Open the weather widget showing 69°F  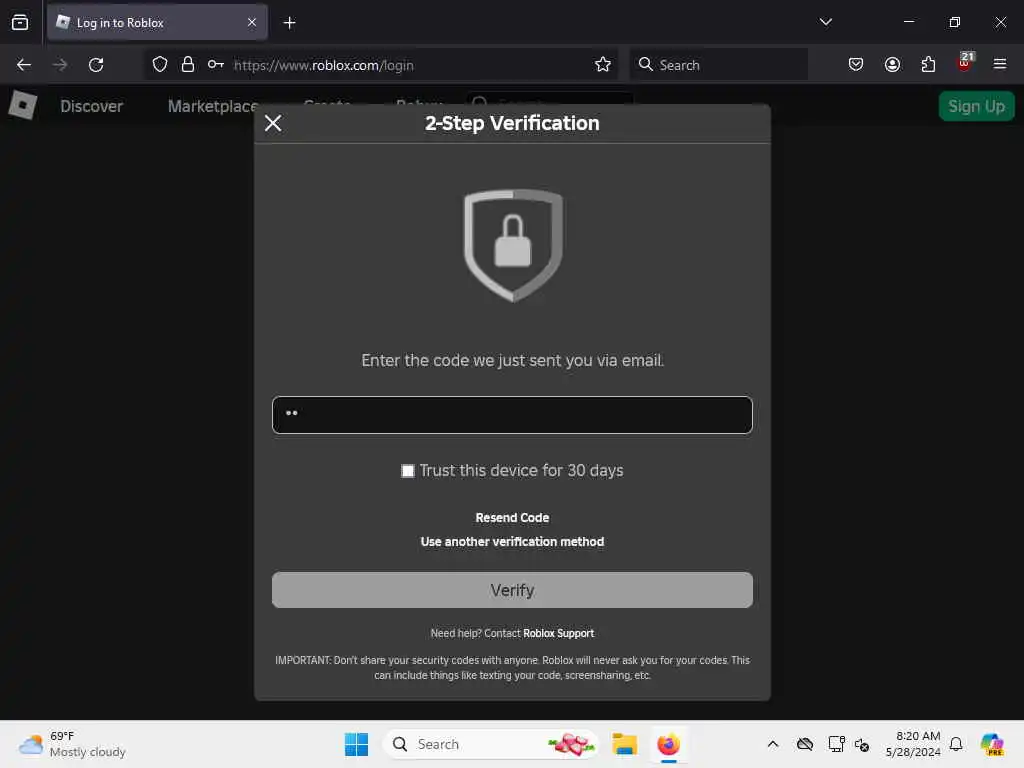72,744
